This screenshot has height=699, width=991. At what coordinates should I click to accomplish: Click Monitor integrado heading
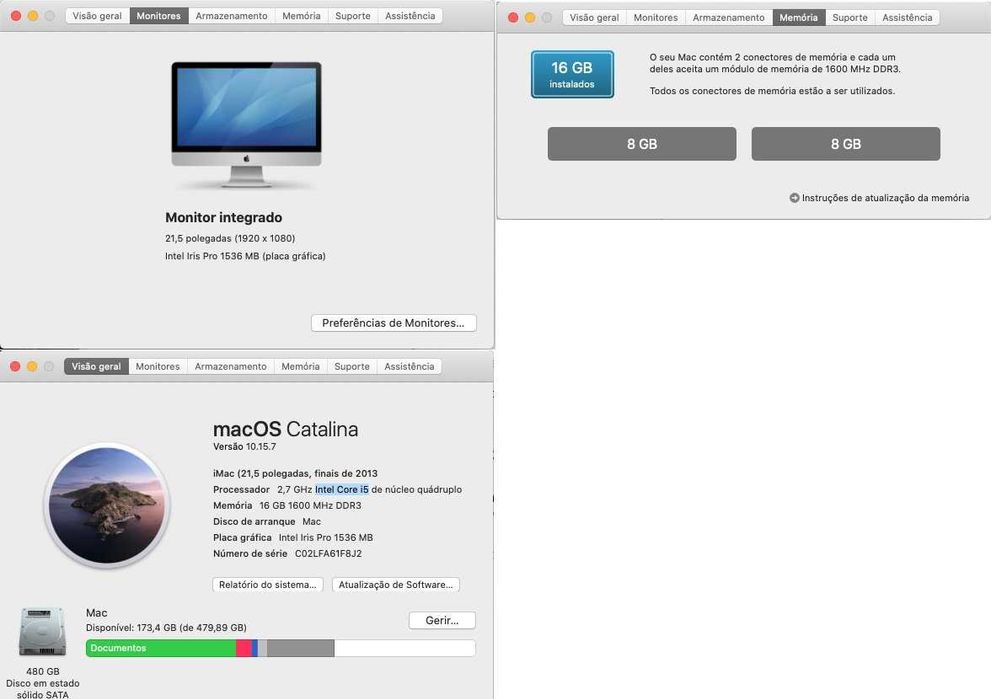point(224,217)
